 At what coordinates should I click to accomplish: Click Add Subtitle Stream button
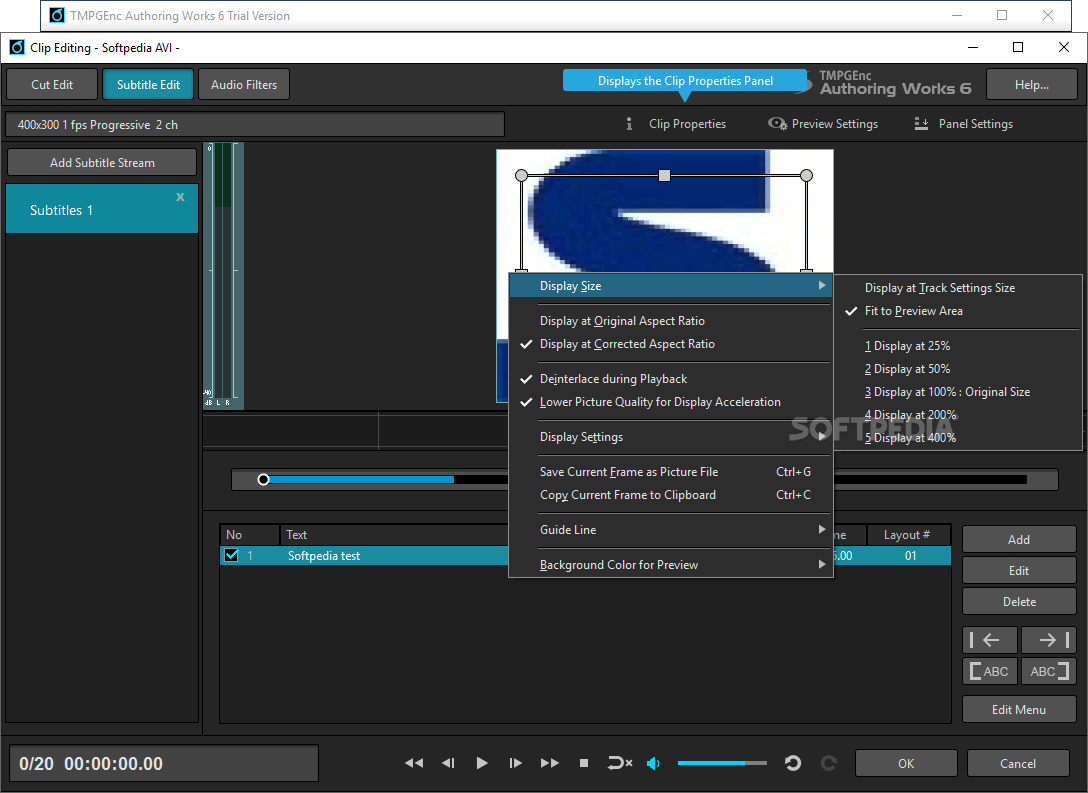102,162
